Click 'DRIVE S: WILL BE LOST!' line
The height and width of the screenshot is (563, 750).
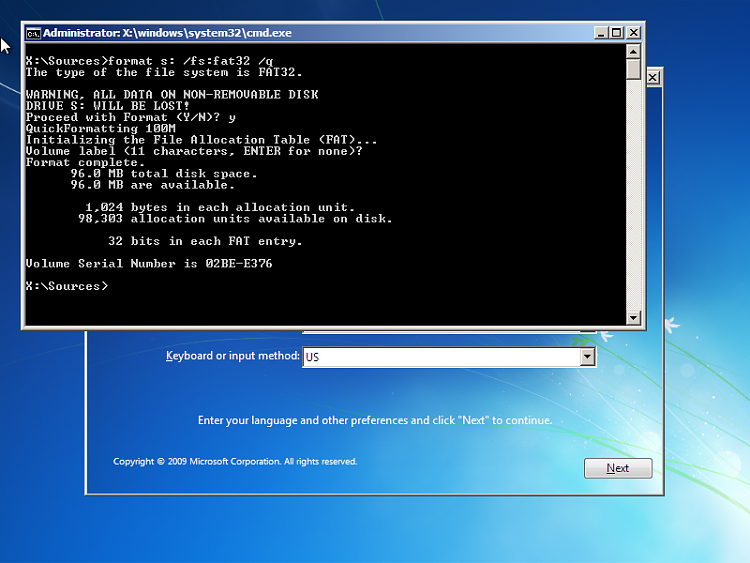coord(108,106)
